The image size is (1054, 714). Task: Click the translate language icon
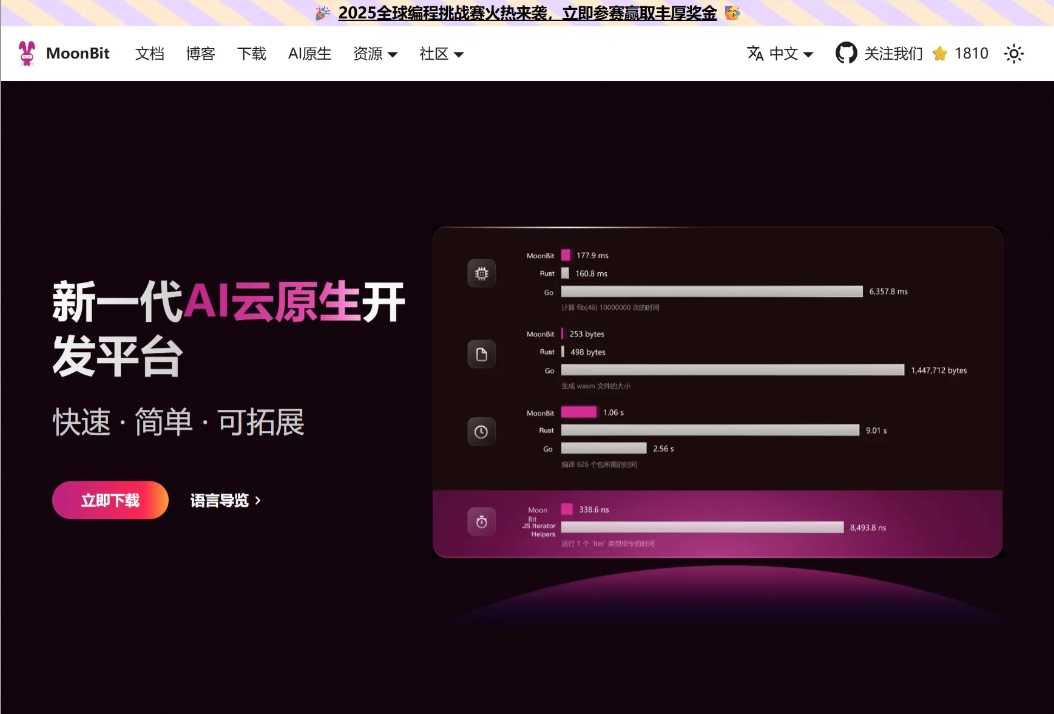coord(755,53)
